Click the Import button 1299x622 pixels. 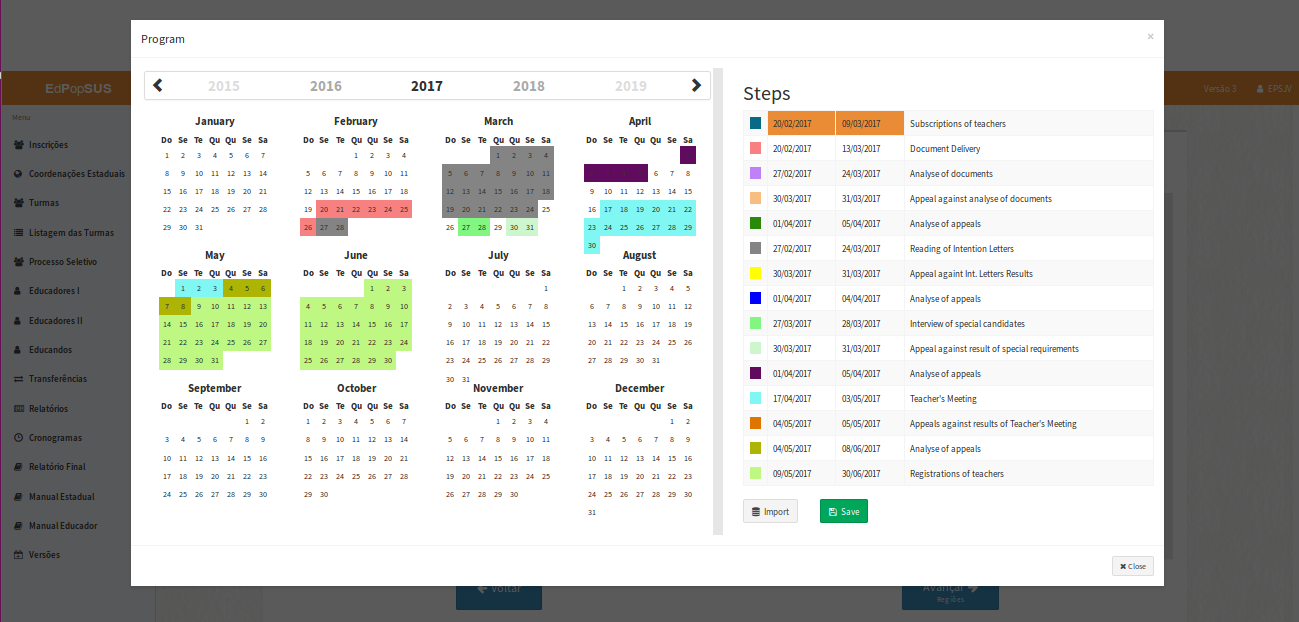point(770,511)
